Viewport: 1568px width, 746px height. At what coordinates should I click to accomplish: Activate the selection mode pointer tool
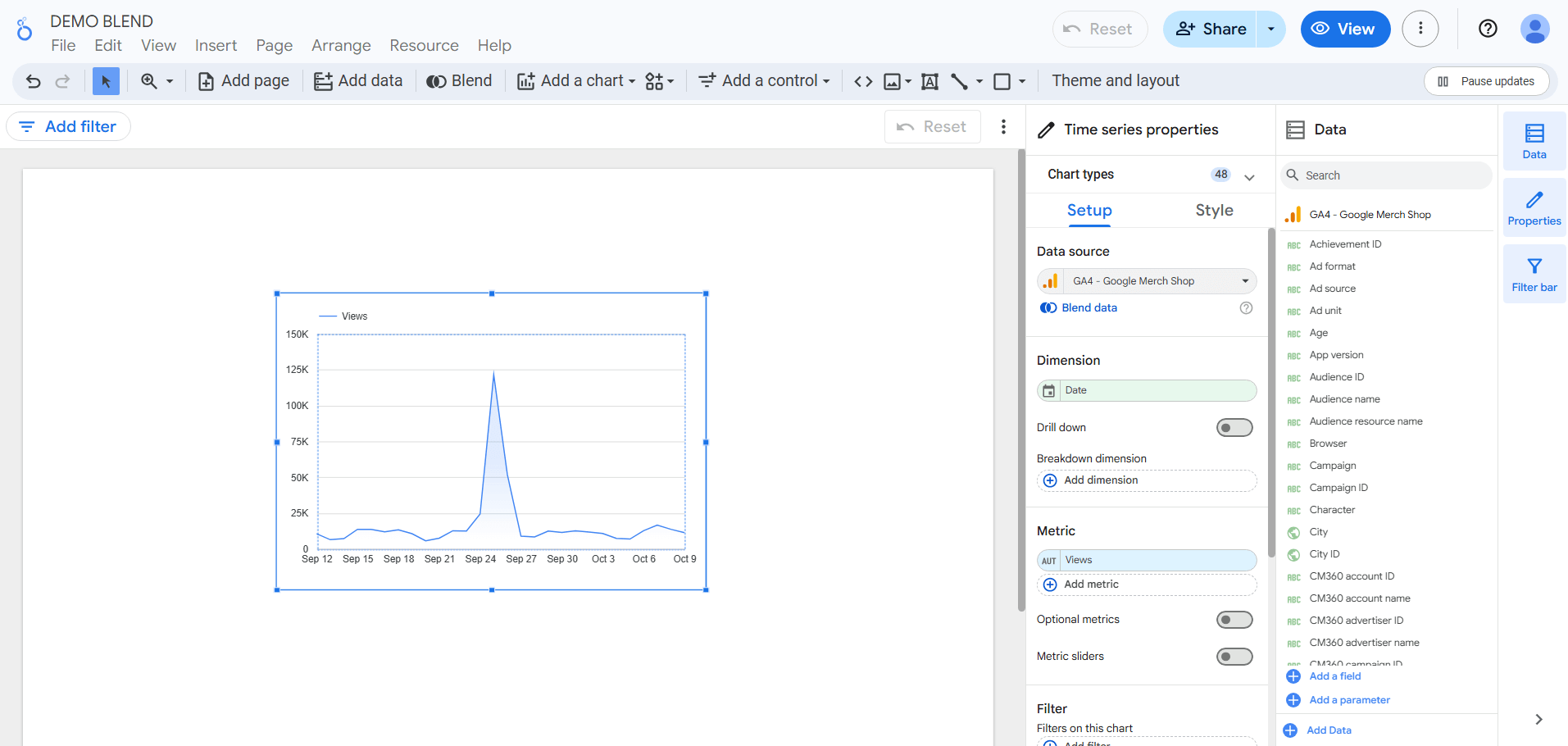click(x=106, y=81)
